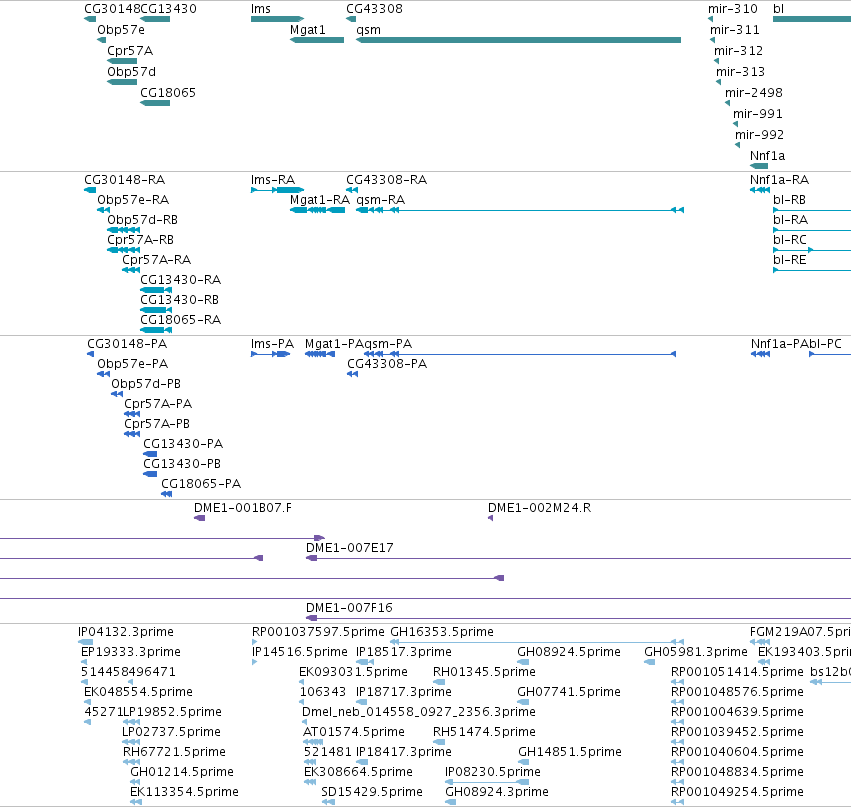Select the CG18065 gene feature
Screen dimensions: 851x807
point(155,103)
